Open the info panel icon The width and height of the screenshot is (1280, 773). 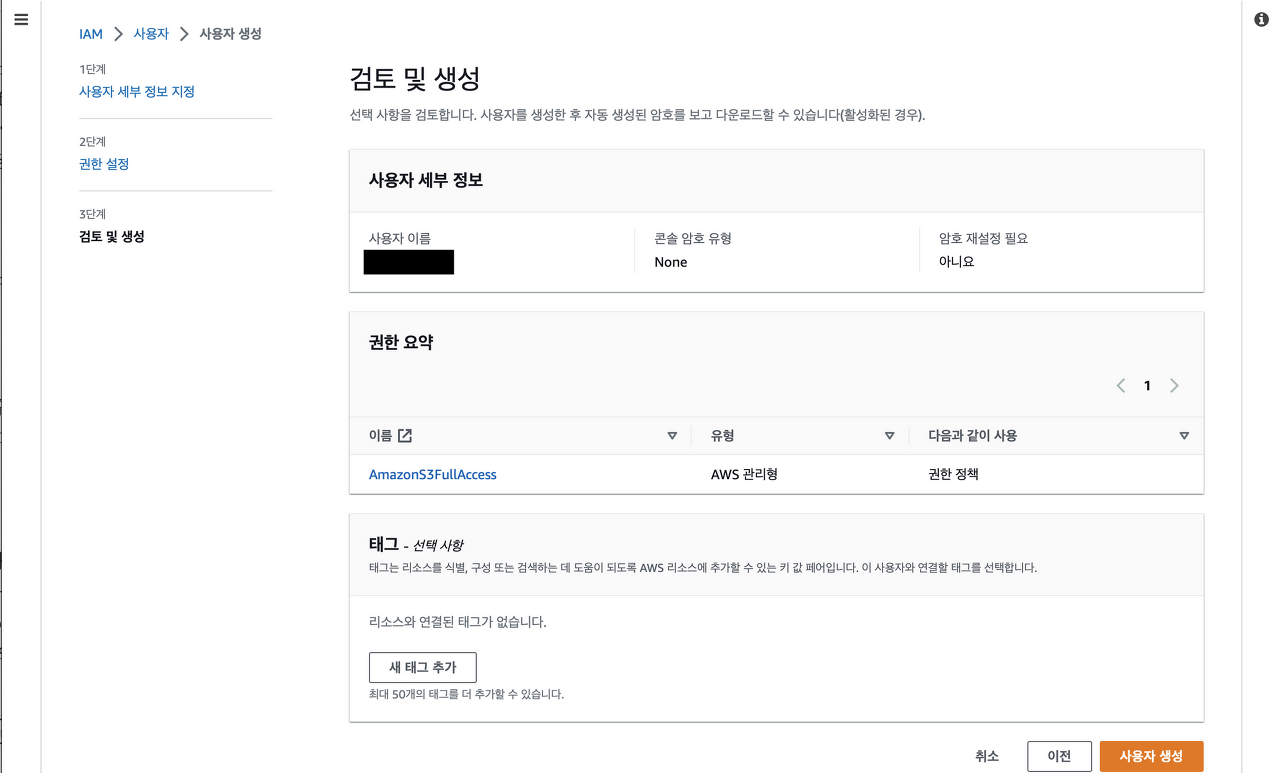point(1261,20)
